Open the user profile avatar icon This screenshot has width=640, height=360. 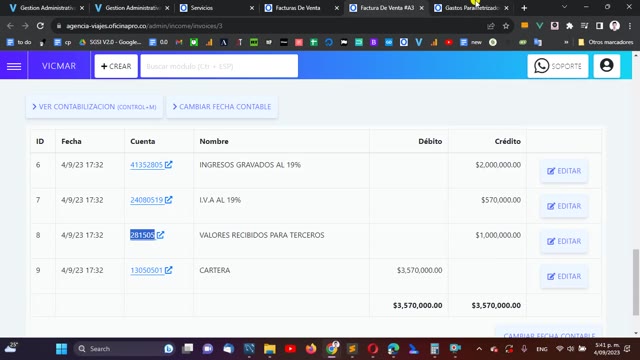coord(607,66)
